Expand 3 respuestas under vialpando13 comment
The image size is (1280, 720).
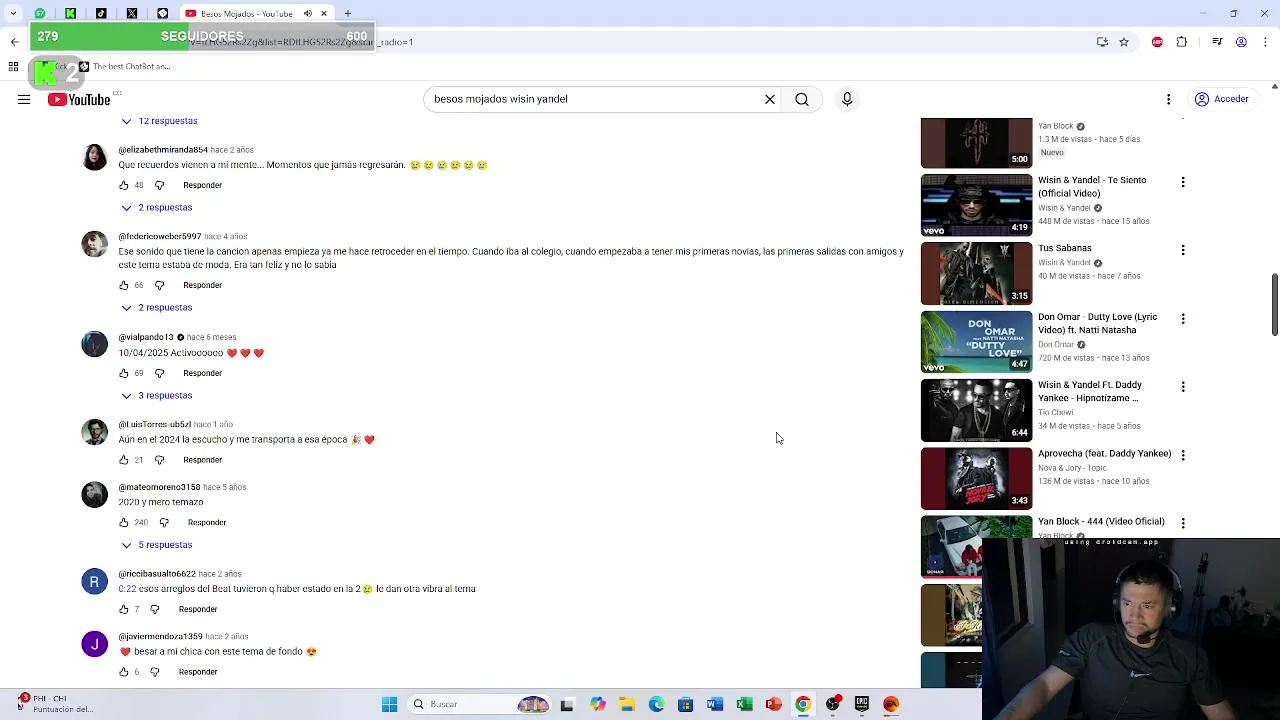click(157, 395)
